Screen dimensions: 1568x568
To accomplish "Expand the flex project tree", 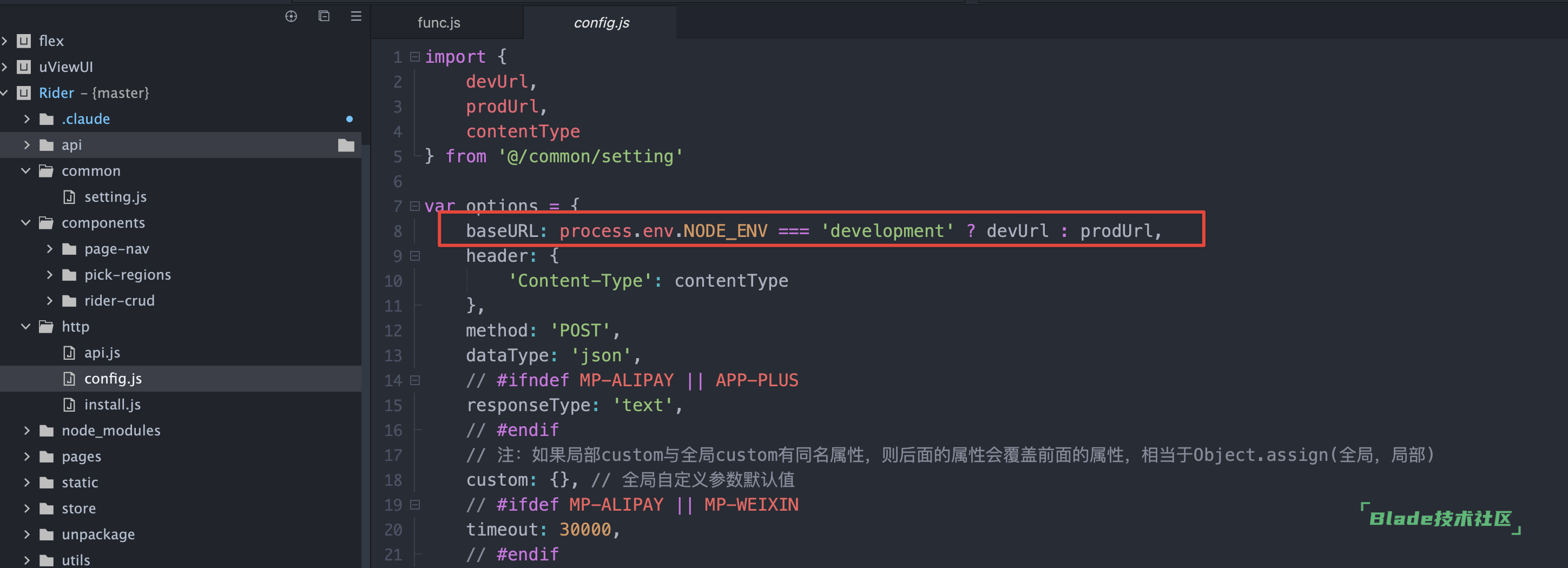I will click(5, 41).
